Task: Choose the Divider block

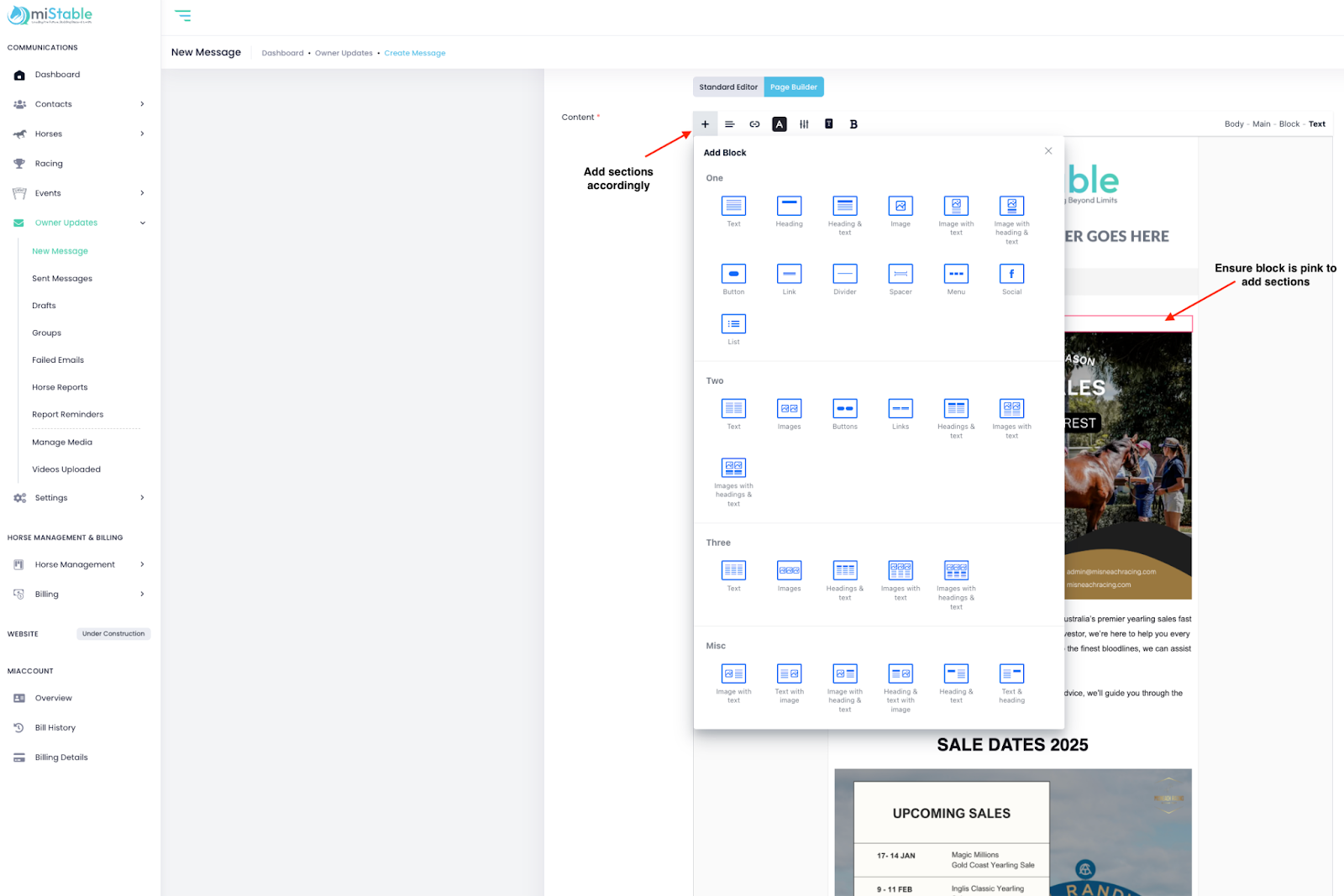Action: pyautogui.click(x=844, y=275)
